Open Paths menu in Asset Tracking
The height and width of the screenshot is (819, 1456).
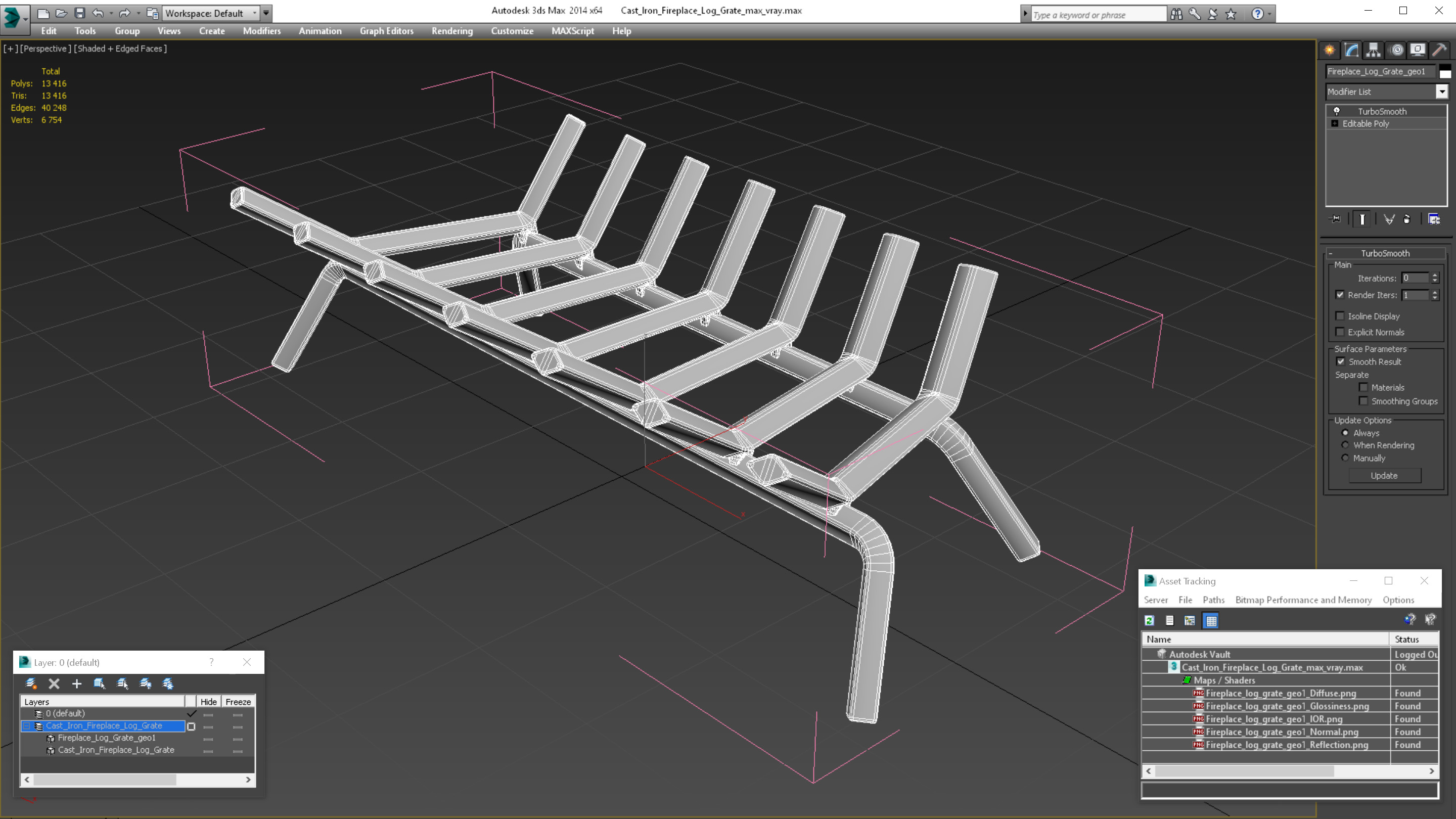[1213, 600]
